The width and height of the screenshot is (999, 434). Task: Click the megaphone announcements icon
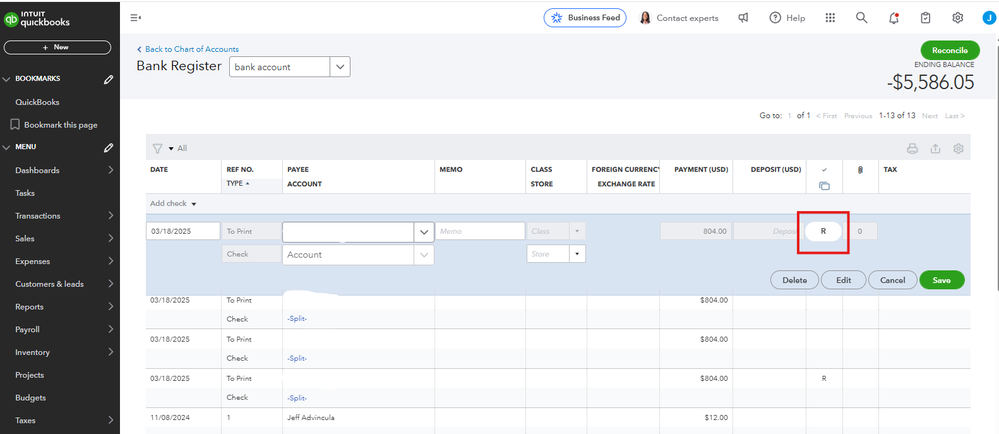(743, 18)
